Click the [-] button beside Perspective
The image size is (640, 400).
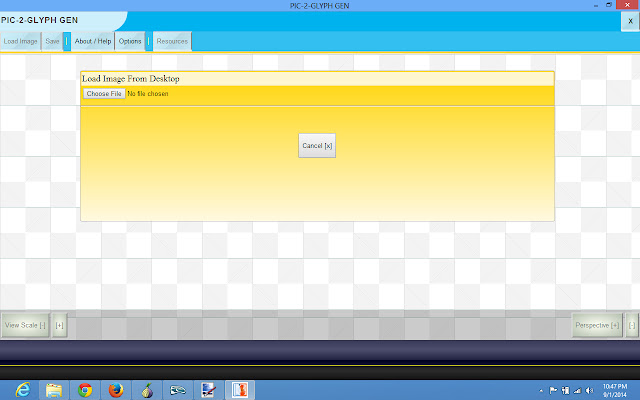point(631,325)
